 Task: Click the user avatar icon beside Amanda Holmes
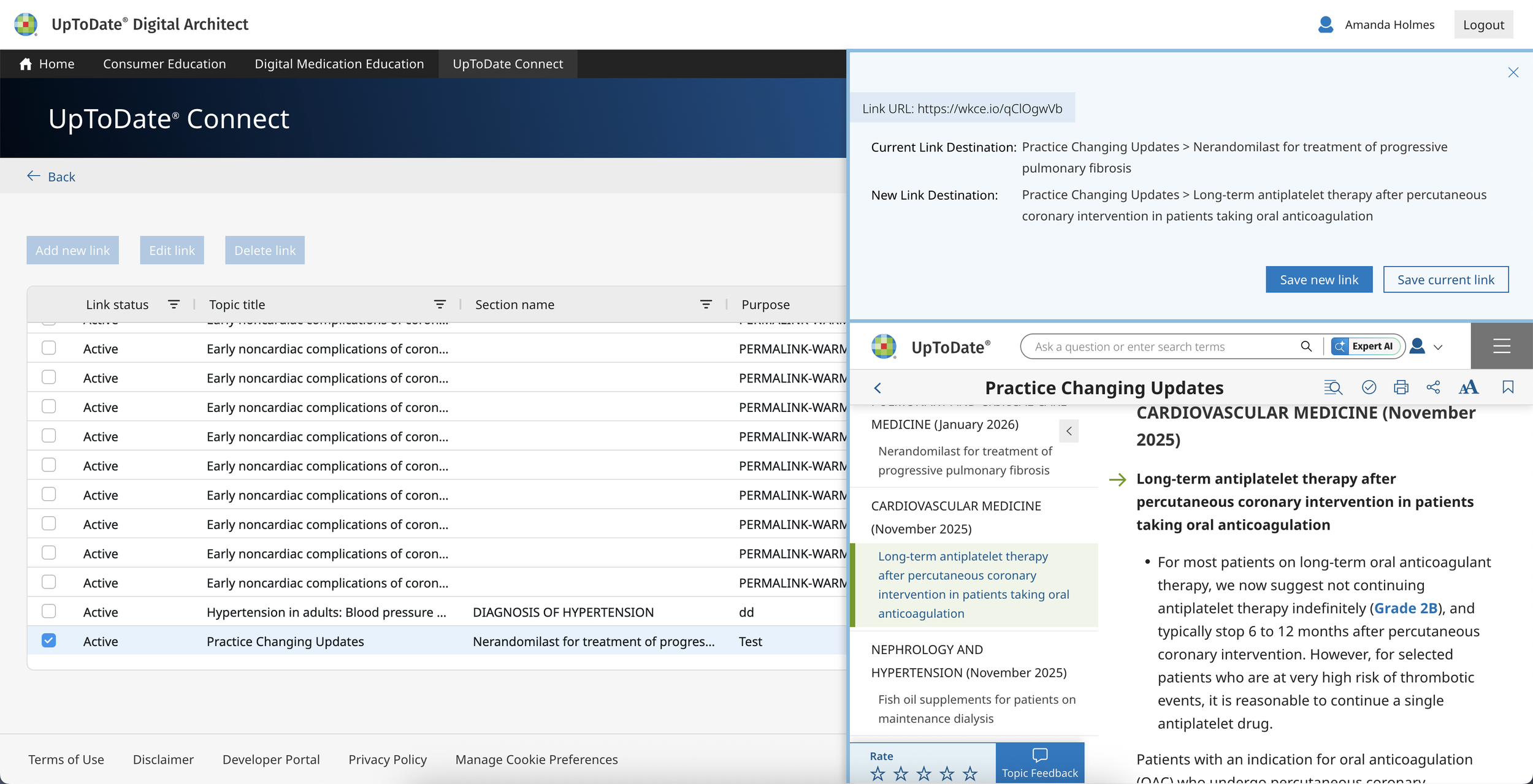pos(1325,25)
